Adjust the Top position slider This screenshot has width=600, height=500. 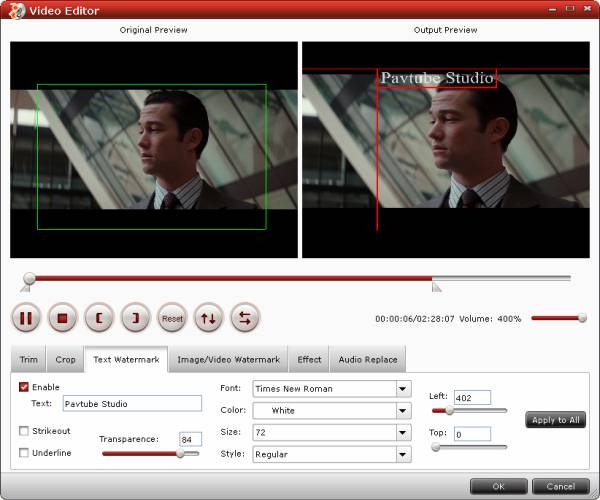click(x=469, y=446)
